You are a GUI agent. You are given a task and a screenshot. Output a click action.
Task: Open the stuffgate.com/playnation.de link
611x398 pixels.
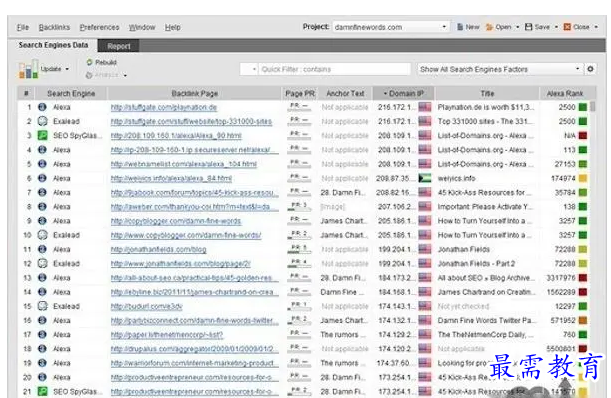pos(164,107)
